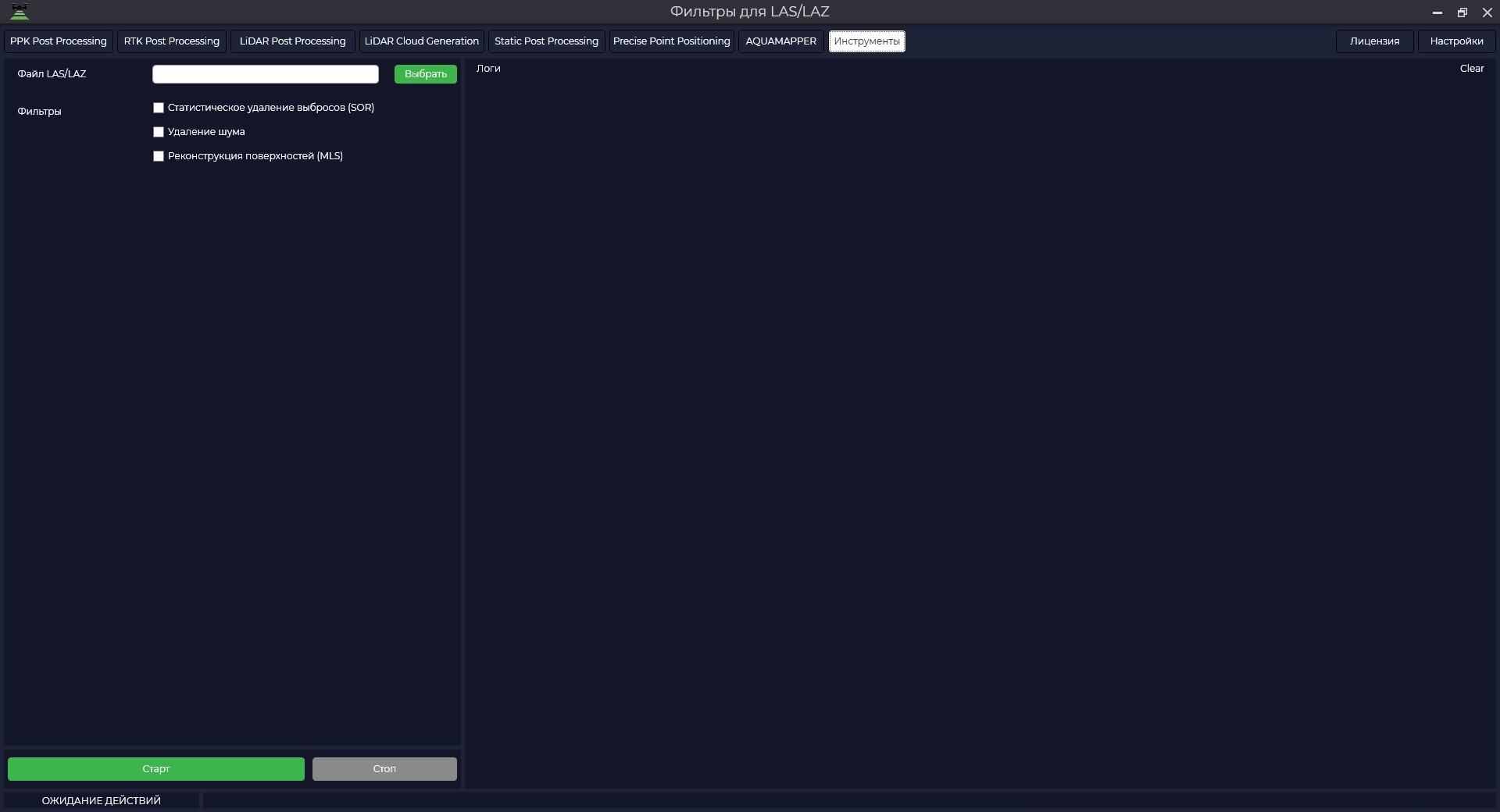This screenshot has height=812, width=1500.
Task: Toggle the Удаление шума checkbox
Action: pos(159,132)
